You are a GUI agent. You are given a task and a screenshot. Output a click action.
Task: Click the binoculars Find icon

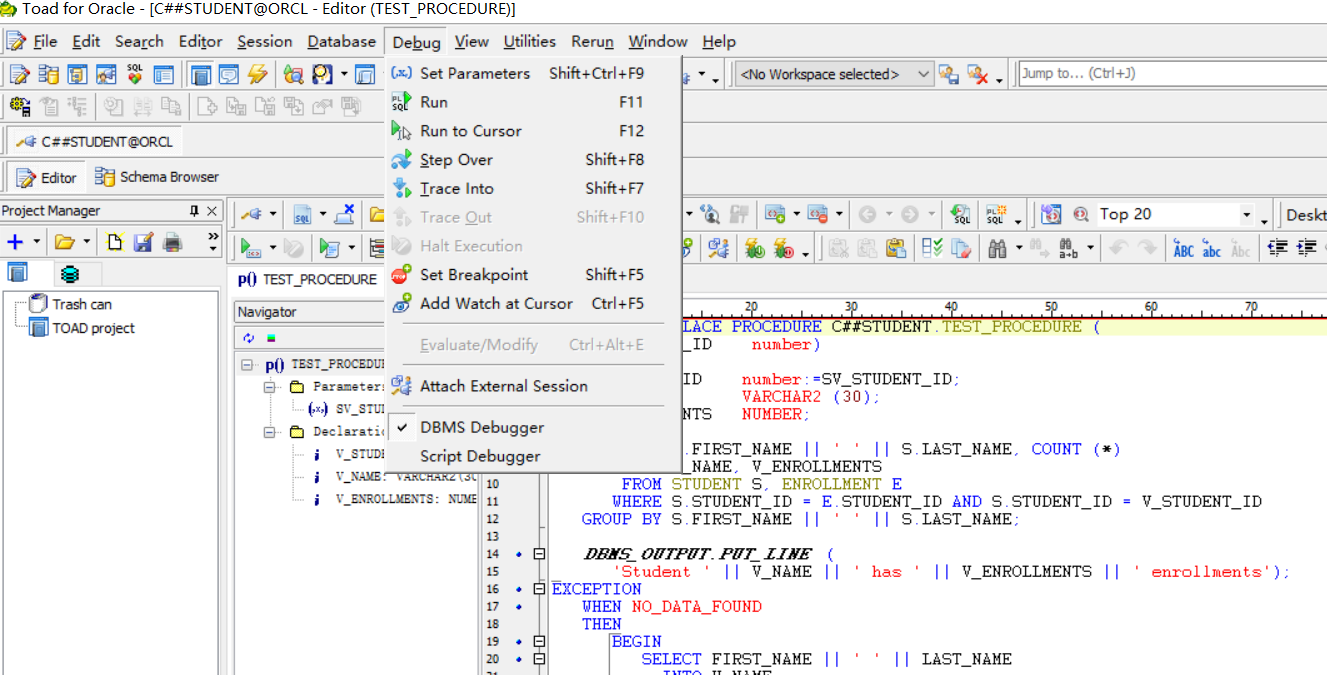coord(997,248)
